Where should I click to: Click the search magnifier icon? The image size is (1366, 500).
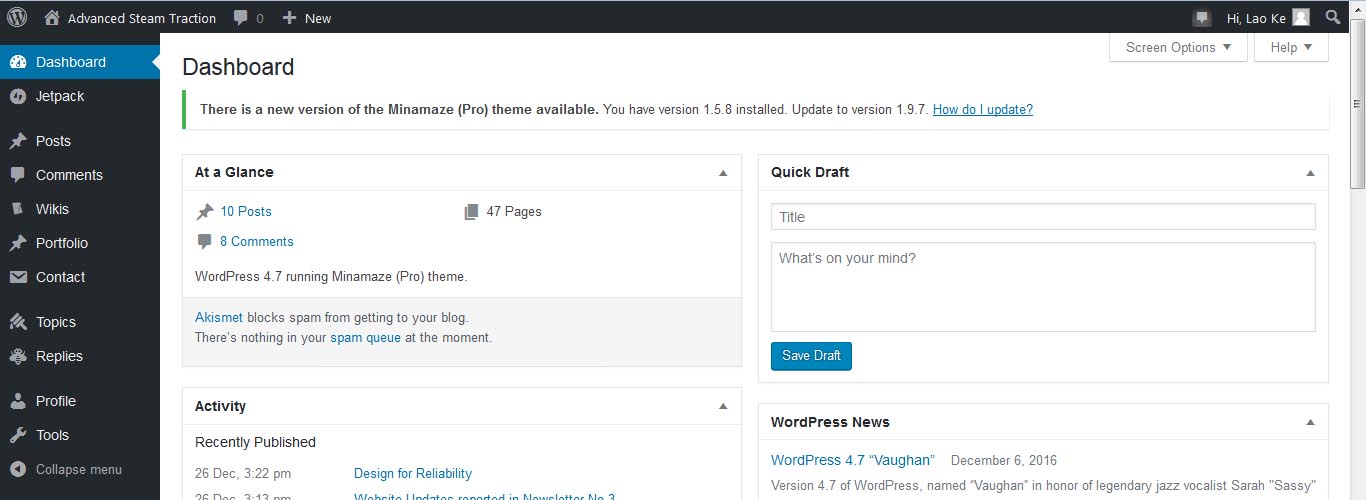click(x=1332, y=17)
